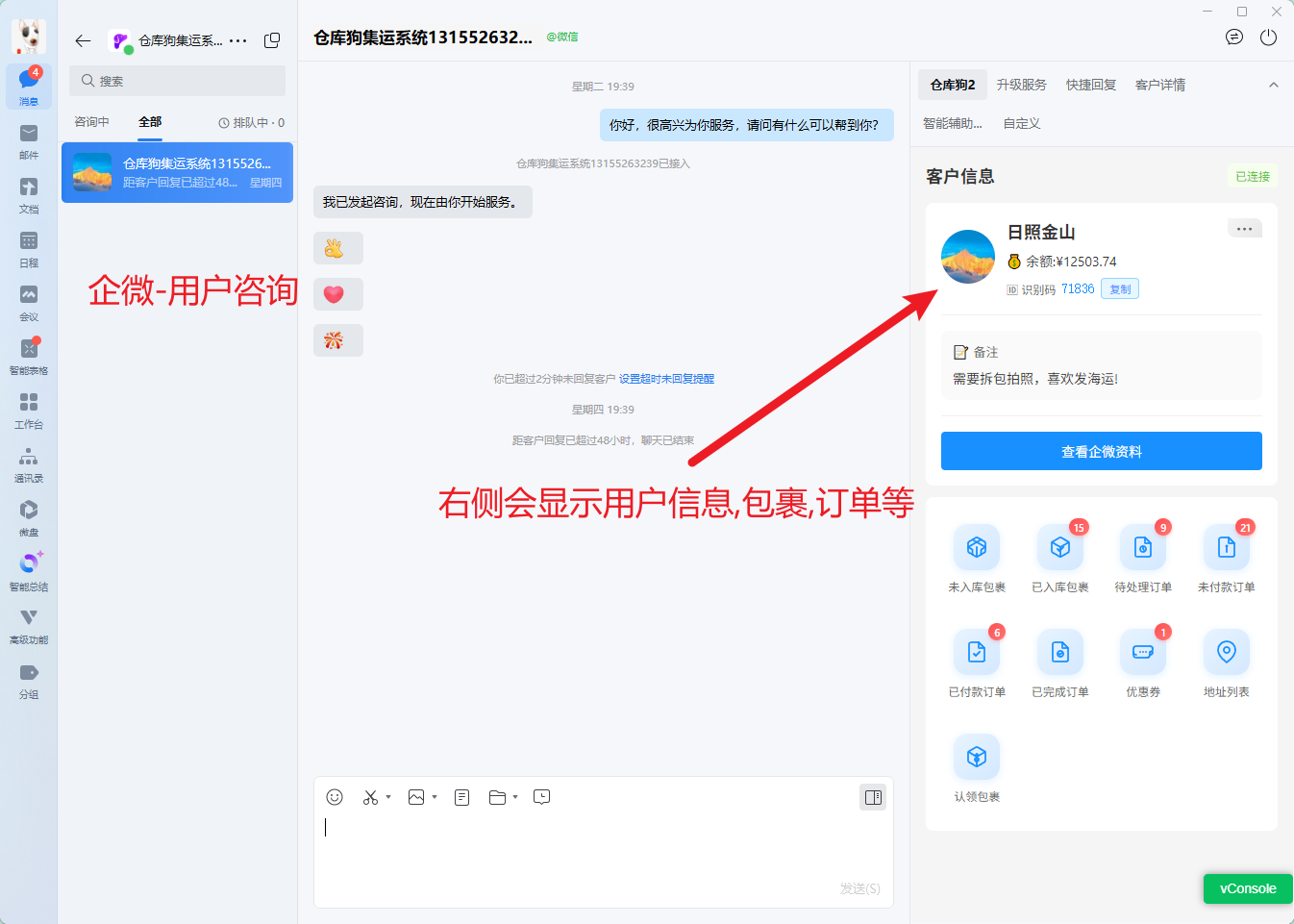Screen dimensions: 1294x924
Task: Open the 智能总结 sidebar icon
Action: pyautogui.click(x=29, y=571)
